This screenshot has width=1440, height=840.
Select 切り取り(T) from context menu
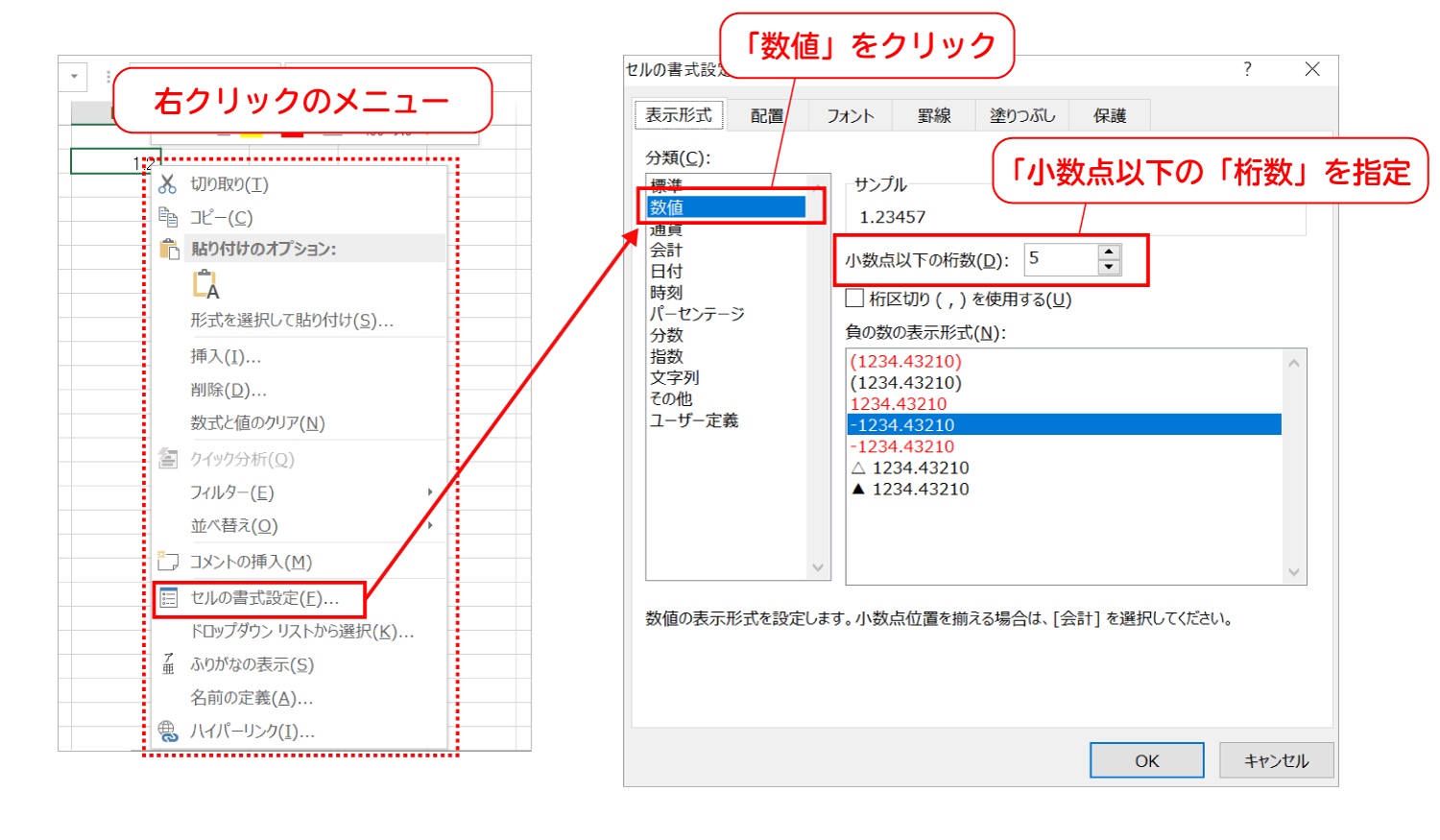228,183
